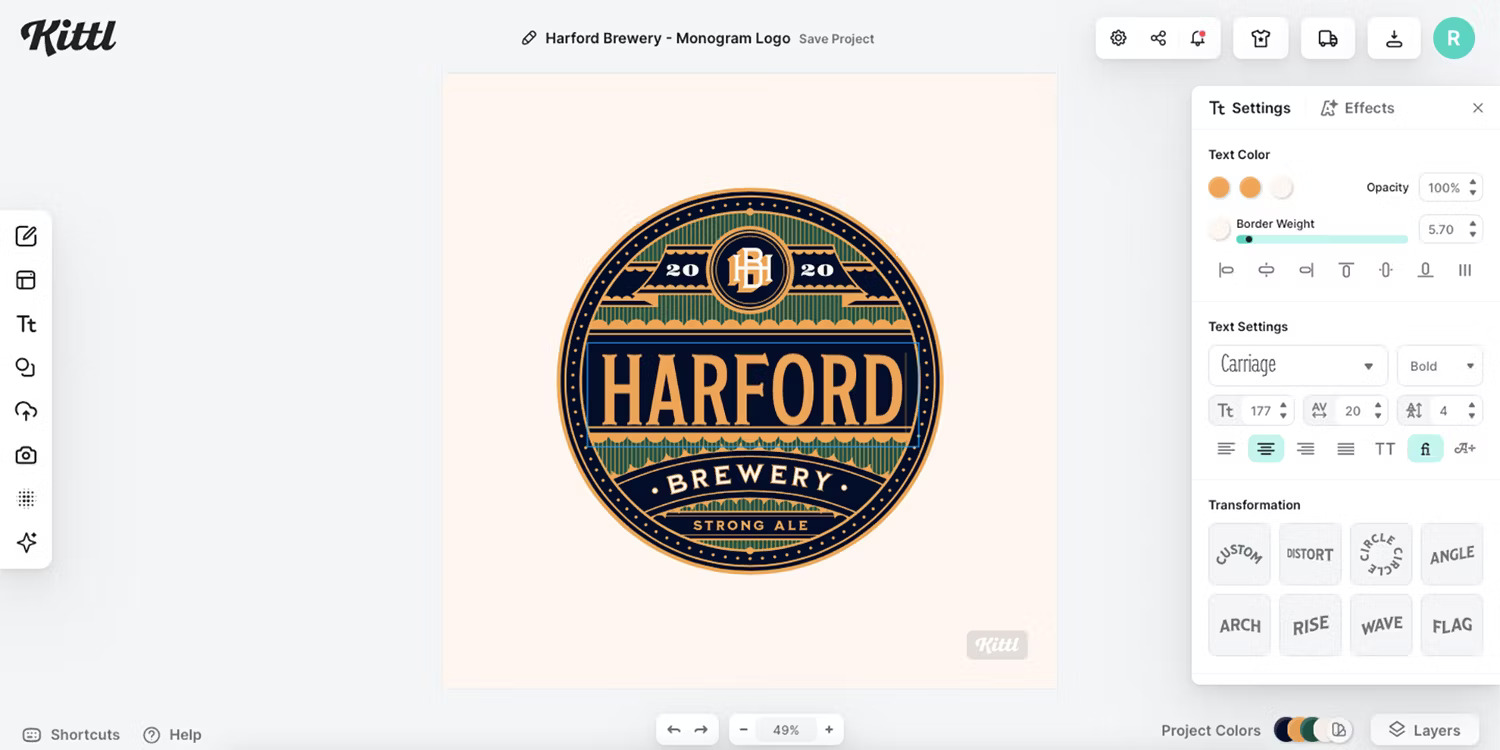
Task: Click the line height 4 stepper arrows
Action: coord(1472,411)
